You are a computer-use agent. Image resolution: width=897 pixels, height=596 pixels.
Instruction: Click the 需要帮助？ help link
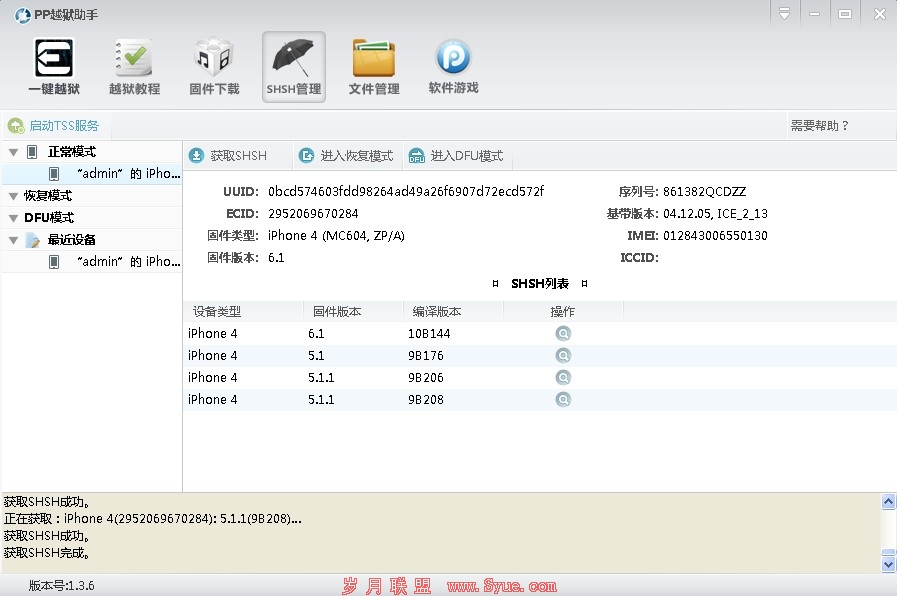pos(820,125)
